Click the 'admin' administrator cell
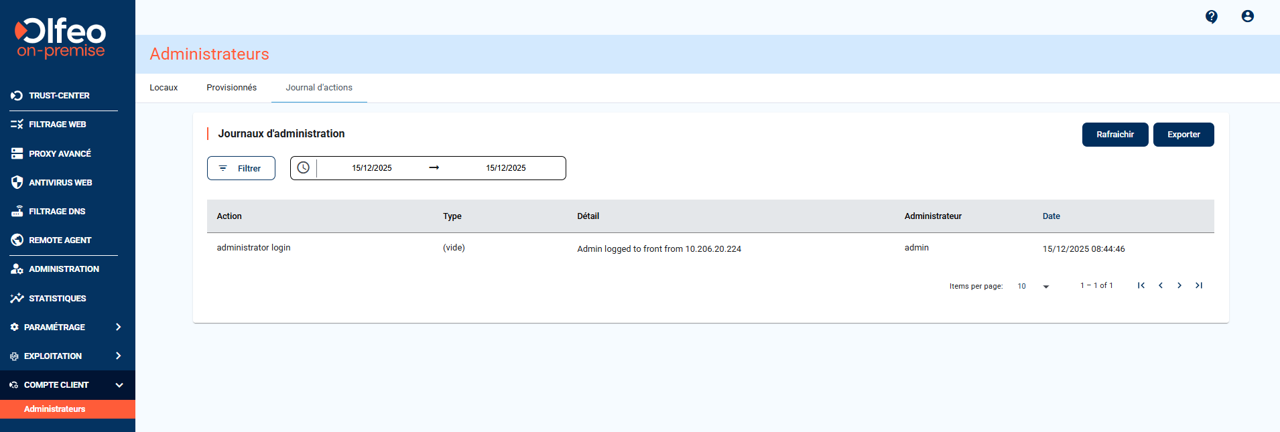1280x432 pixels. coord(917,248)
